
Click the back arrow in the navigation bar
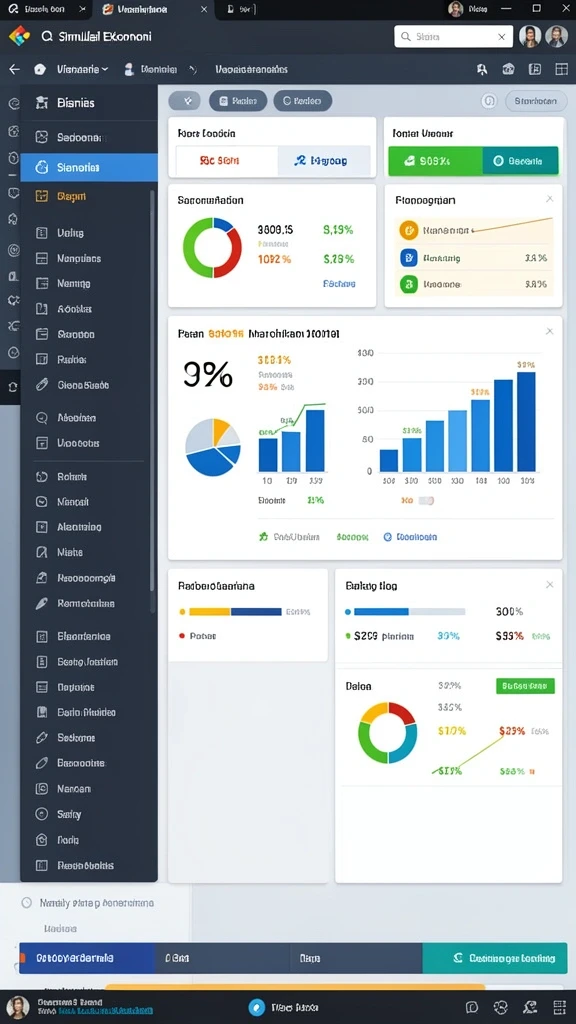click(x=14, y=69)
